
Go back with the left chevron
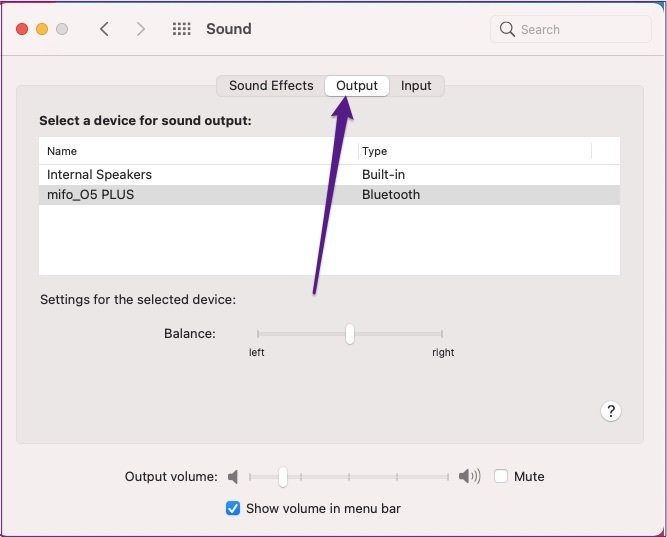(x=105, y=29)
